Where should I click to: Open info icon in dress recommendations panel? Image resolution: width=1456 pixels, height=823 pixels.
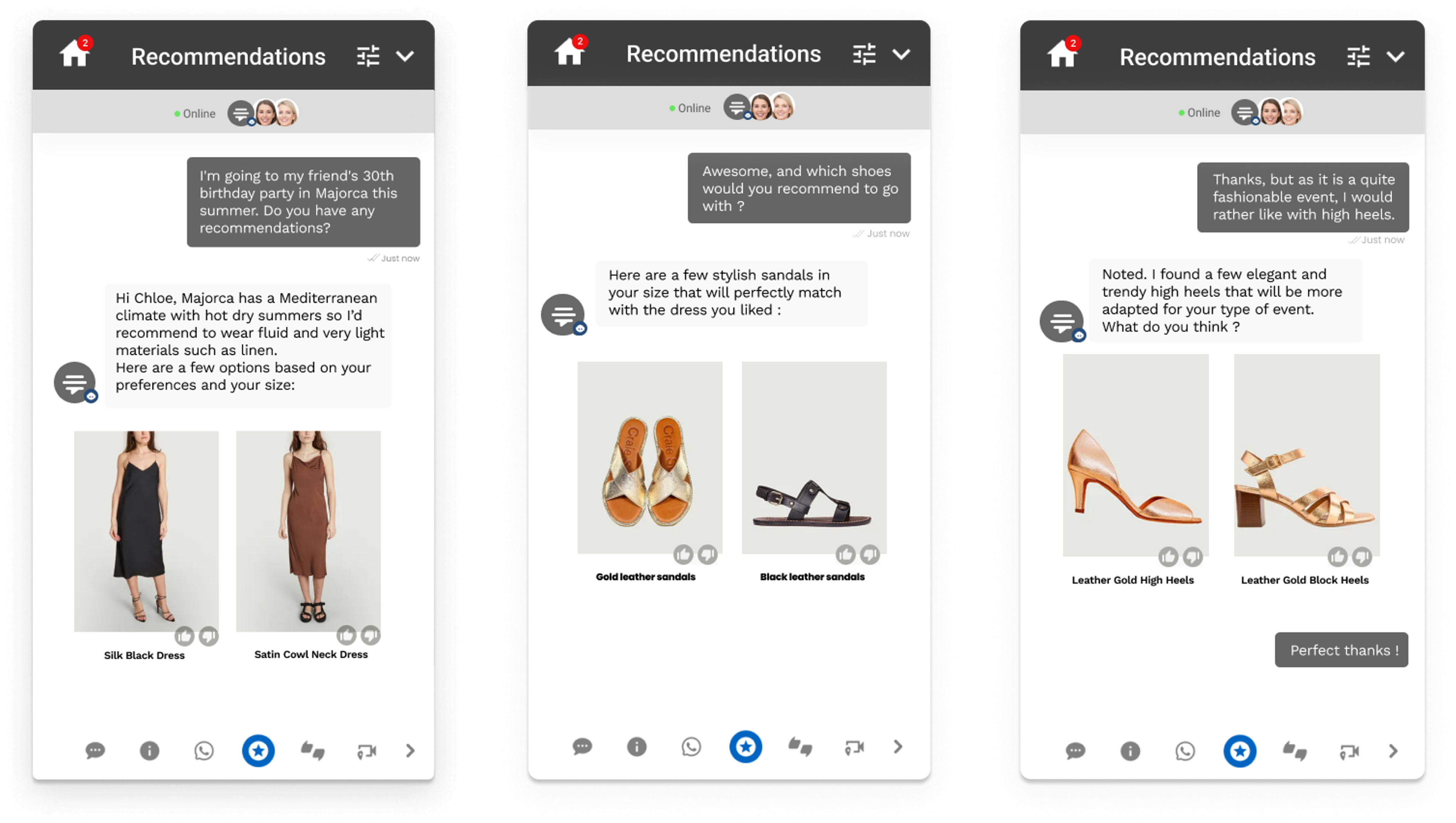click(x=149, y=751)
